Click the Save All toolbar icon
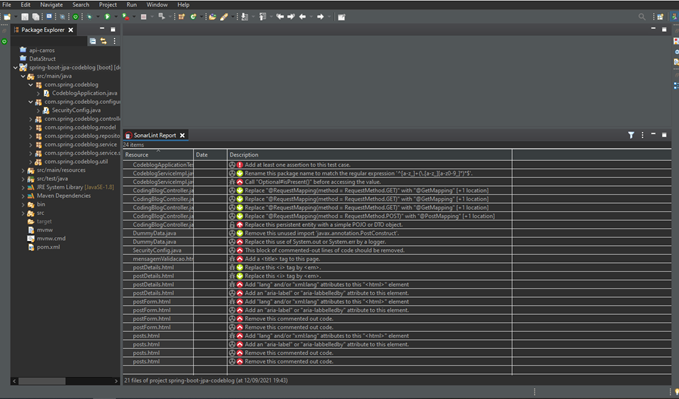This screenshot has width=679, height=399. click(x=36, y=17)
